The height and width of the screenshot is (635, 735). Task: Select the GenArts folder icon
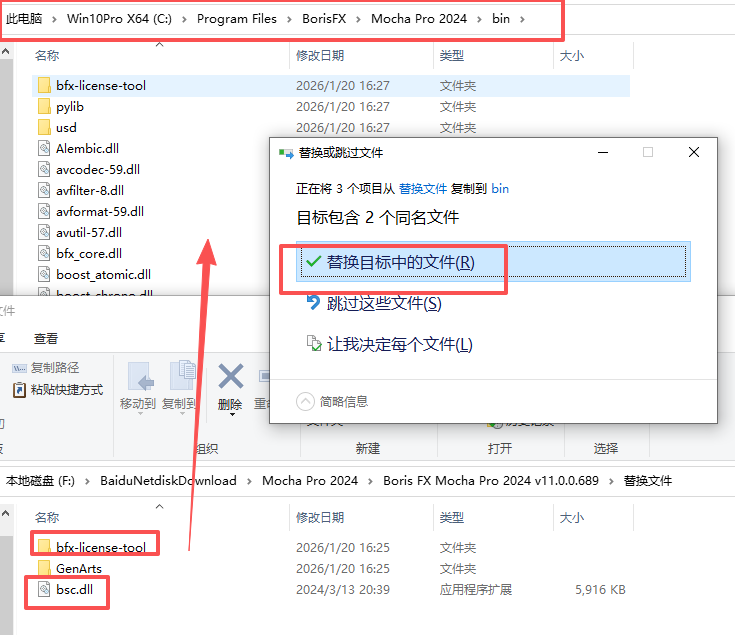[44, 568]
